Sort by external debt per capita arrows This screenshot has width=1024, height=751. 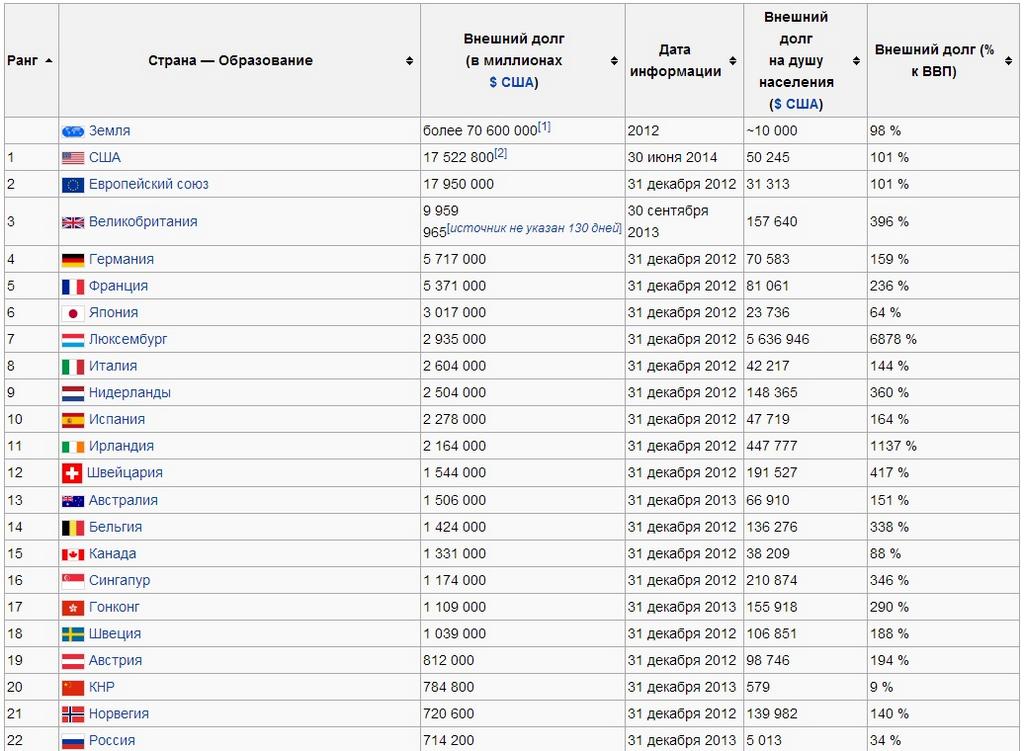tap(856, 61)
